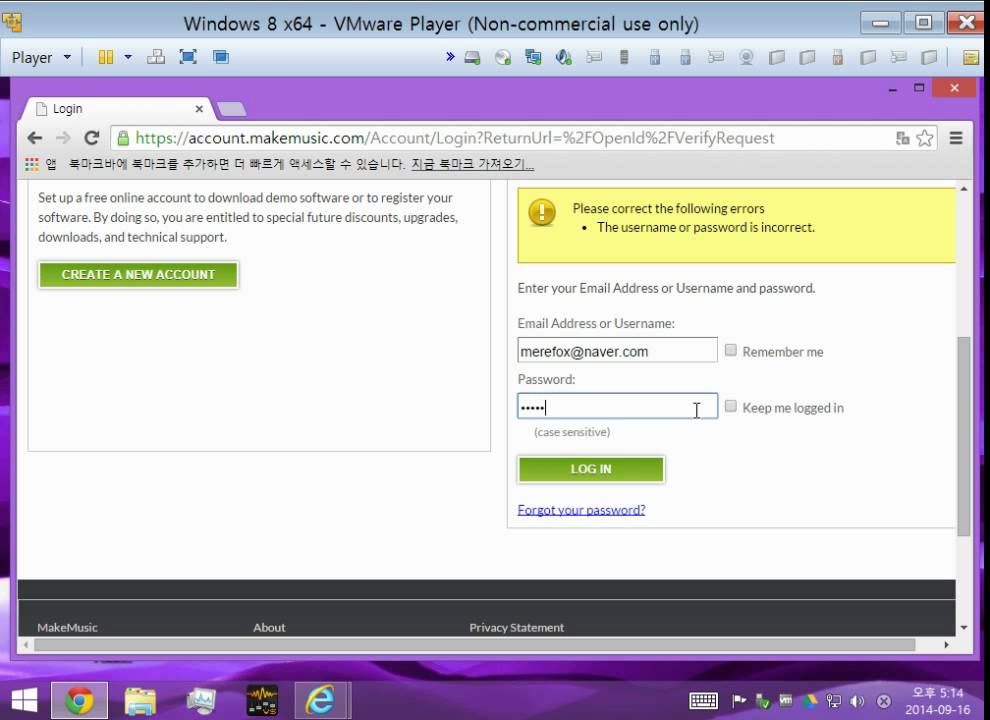Open a new Chrome tab
The height and width of the screenshot is (720, 990).
tap(232, 109)
